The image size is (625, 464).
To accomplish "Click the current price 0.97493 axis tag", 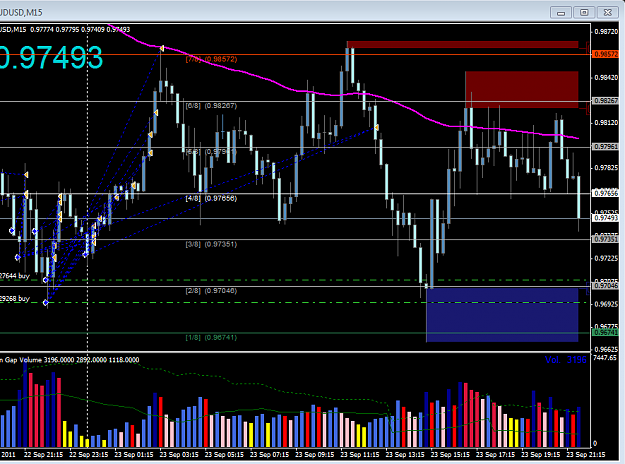I will click(x=605, y=218).
